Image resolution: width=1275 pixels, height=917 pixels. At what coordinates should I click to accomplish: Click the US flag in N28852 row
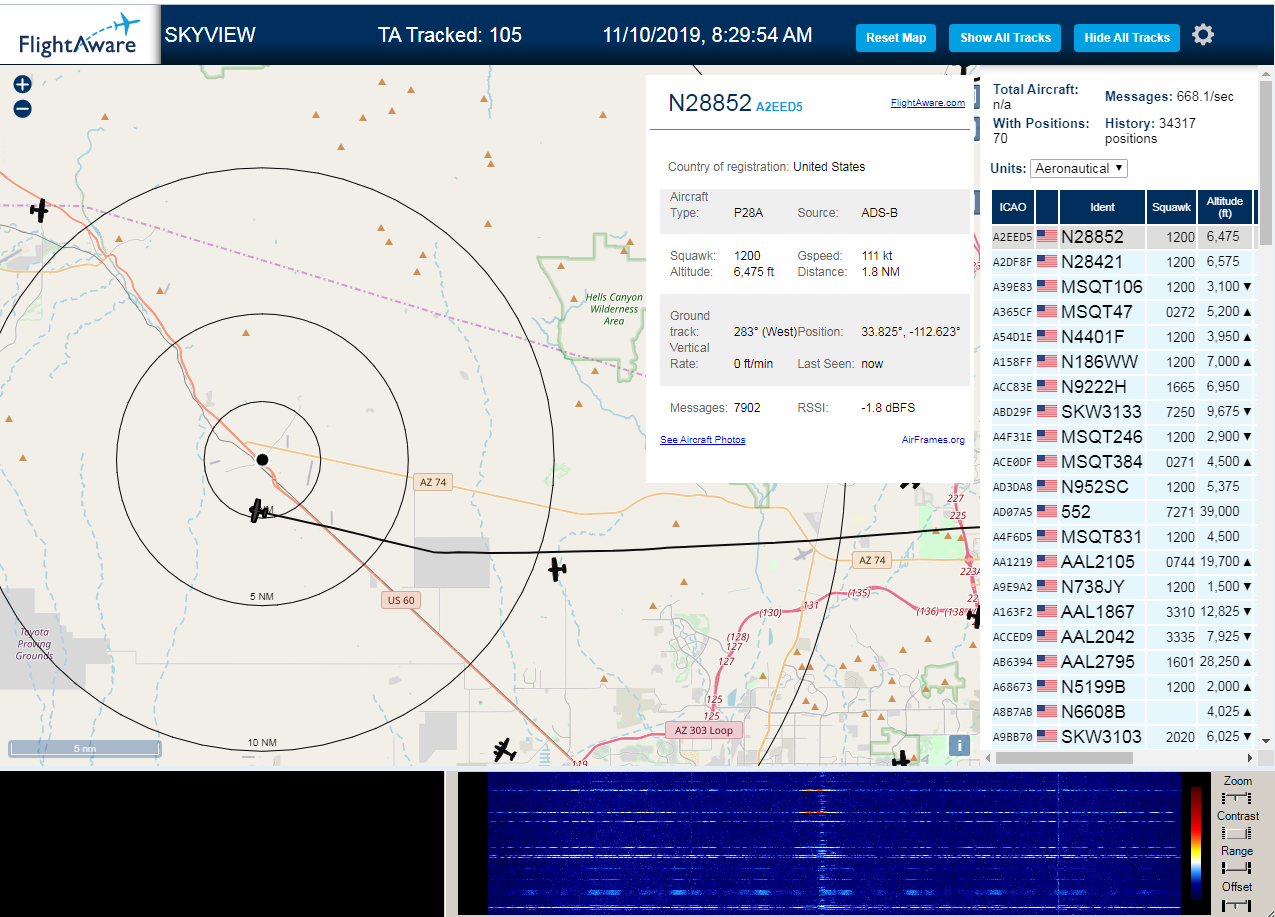point(1047,237)
